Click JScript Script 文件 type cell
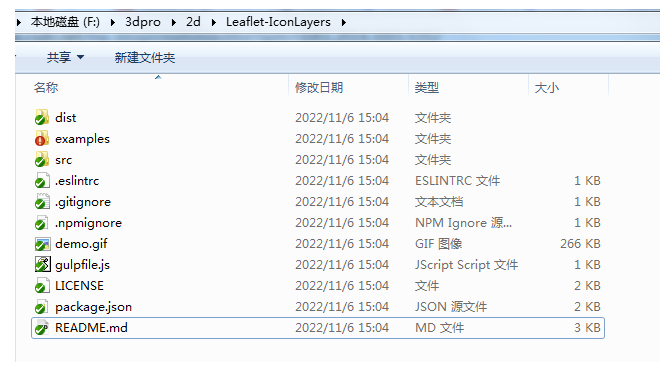 [x=466, y=265]
